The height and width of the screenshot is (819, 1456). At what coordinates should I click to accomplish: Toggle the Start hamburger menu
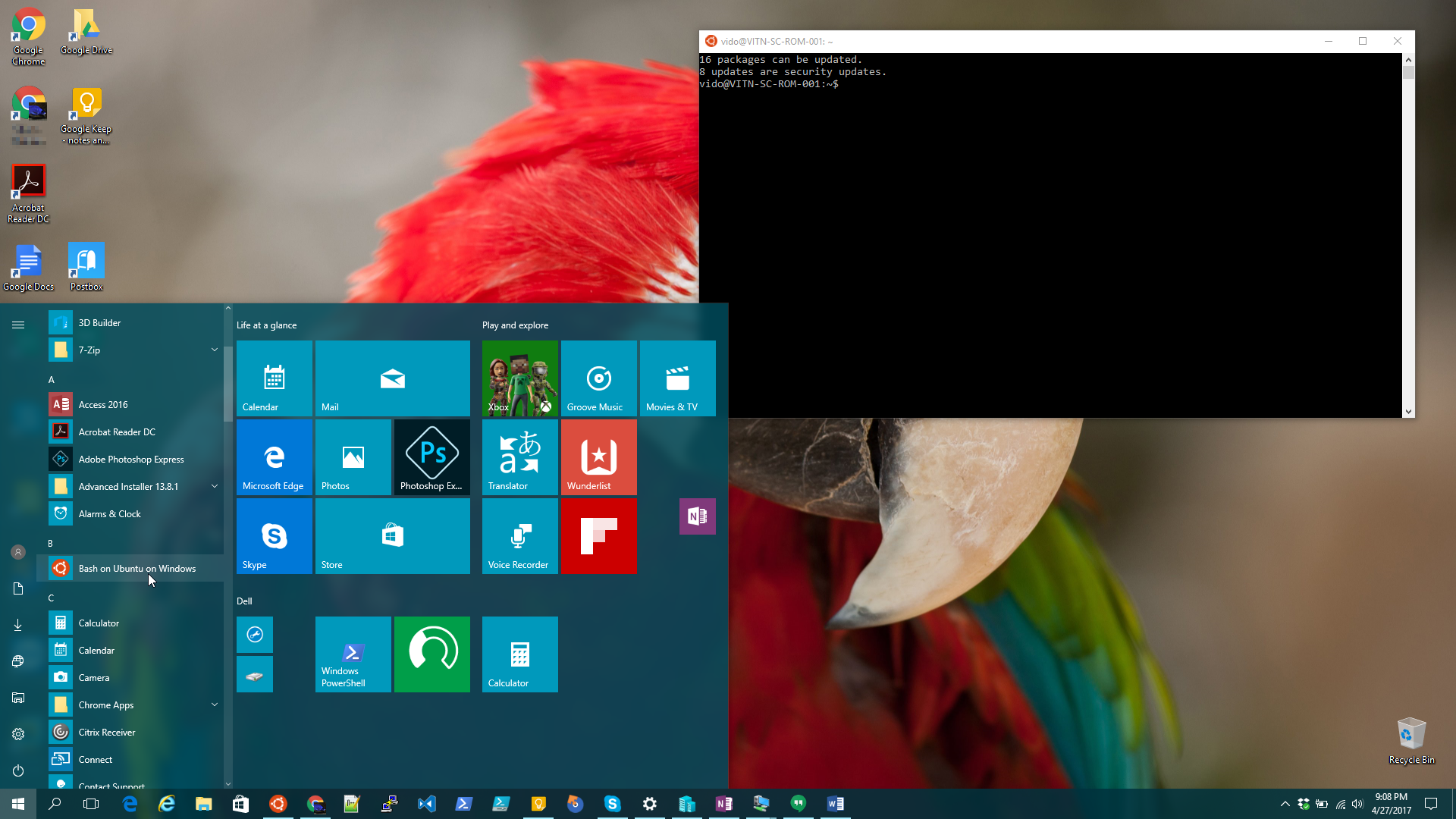pyautogui.click(x=18, y=325)
